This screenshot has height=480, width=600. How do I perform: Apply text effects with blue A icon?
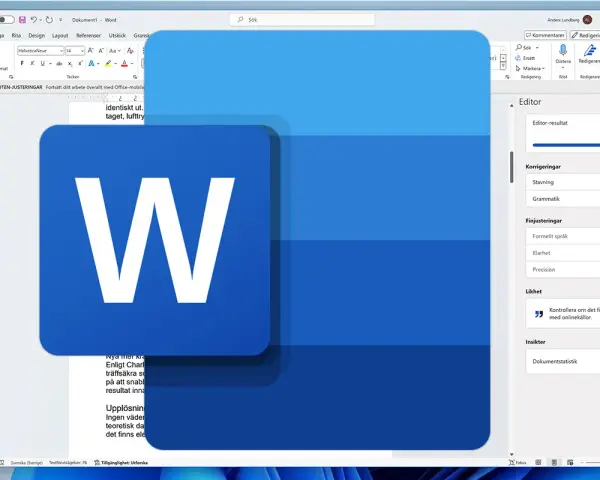pos(91,64)
